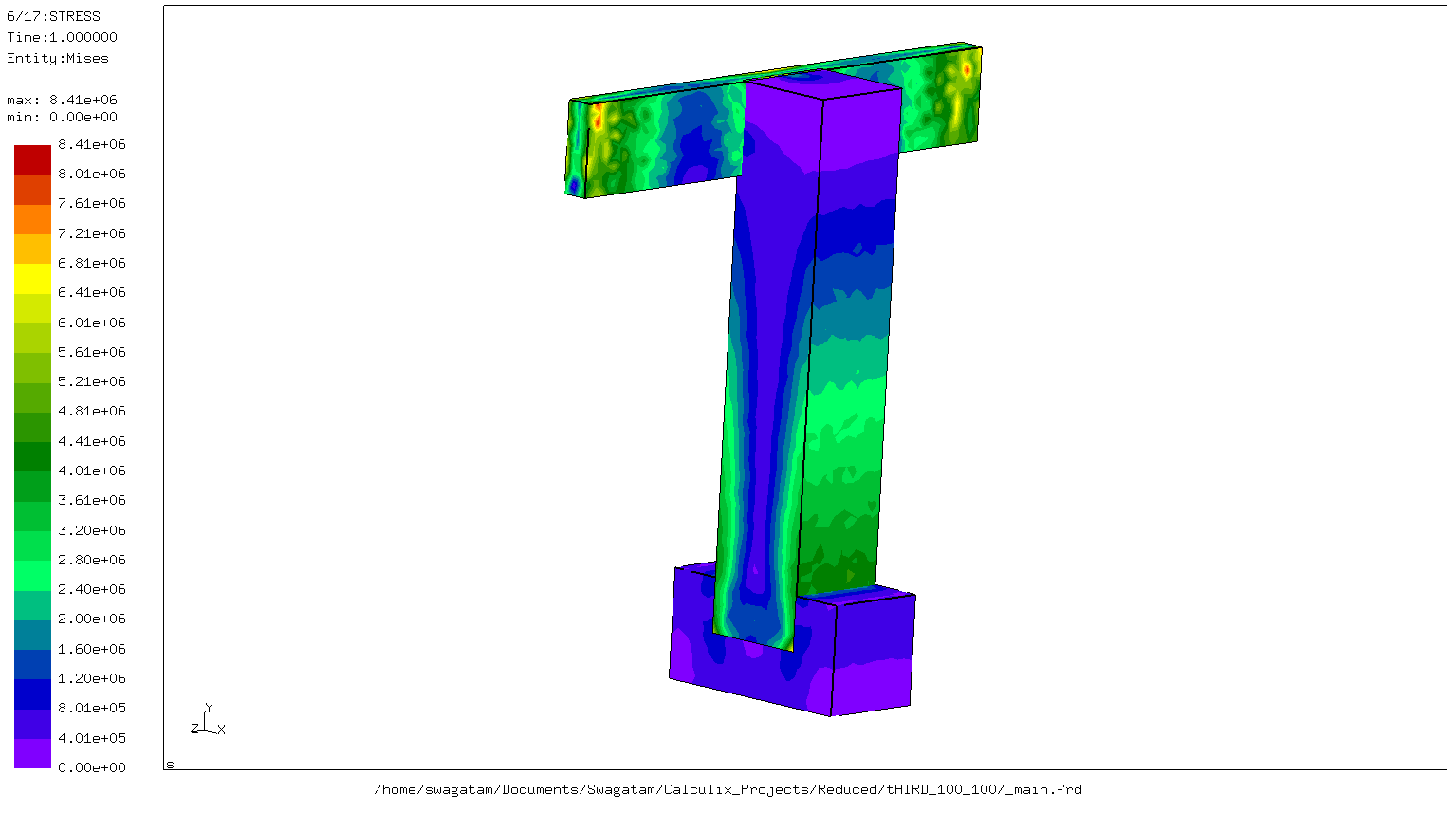Select the 4.81e+06 scale label

pos(92,411)
